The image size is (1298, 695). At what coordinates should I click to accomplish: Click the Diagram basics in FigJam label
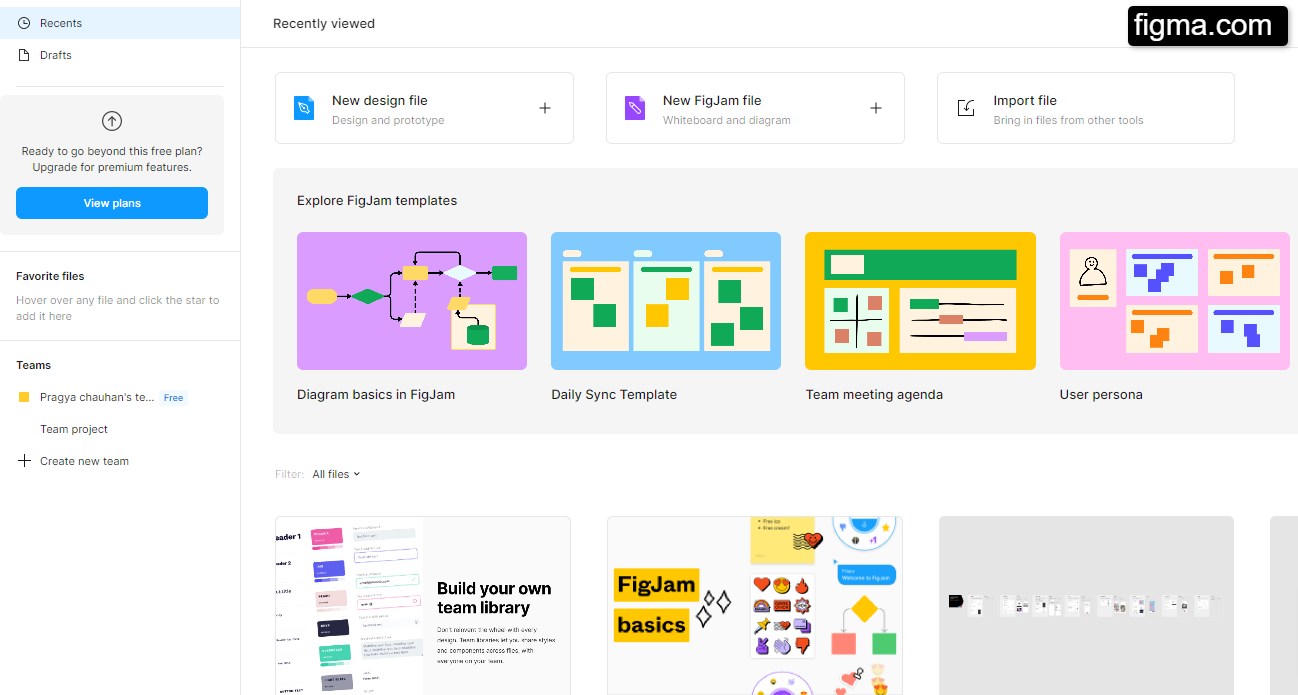(376, 394)
